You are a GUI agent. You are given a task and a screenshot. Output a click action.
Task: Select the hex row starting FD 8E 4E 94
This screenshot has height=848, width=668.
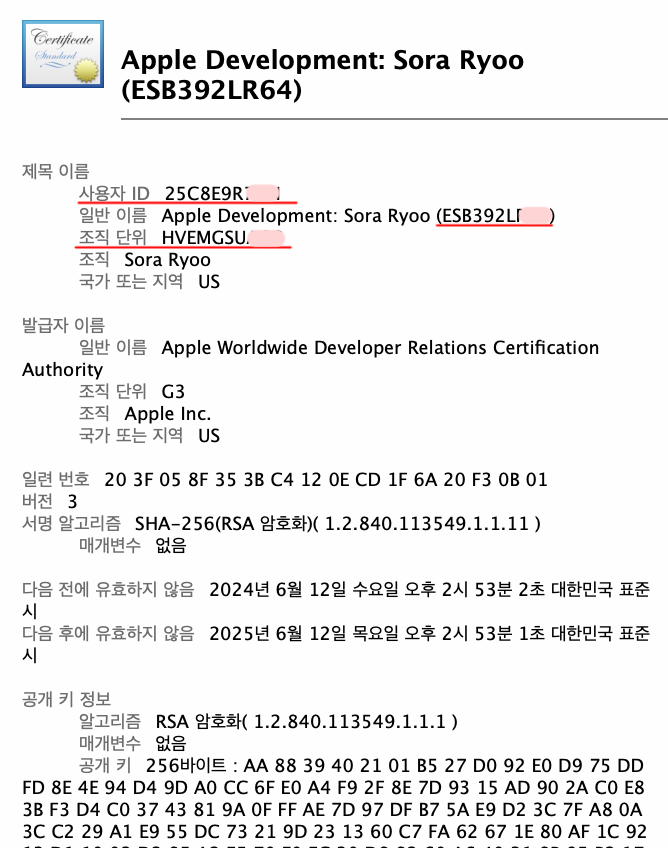[333, 788]
